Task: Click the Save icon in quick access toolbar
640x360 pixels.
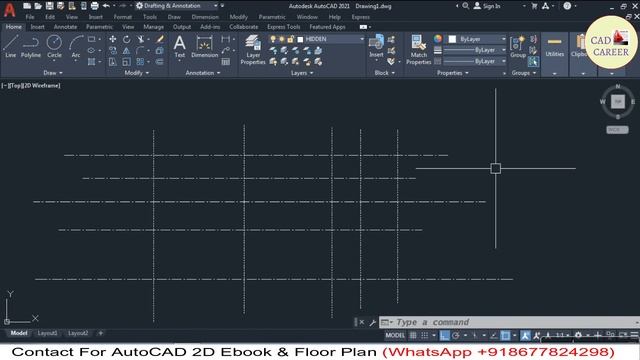Action: pyautogui.click(x=49, y=6)
